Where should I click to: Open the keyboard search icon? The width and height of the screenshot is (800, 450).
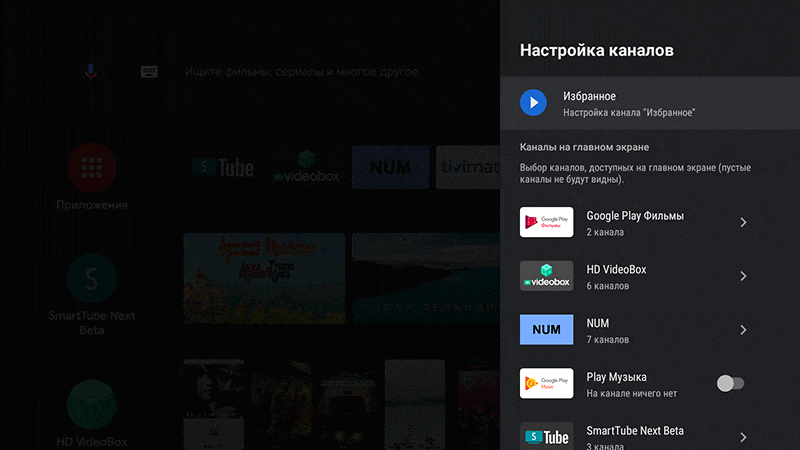click(149, 71)
